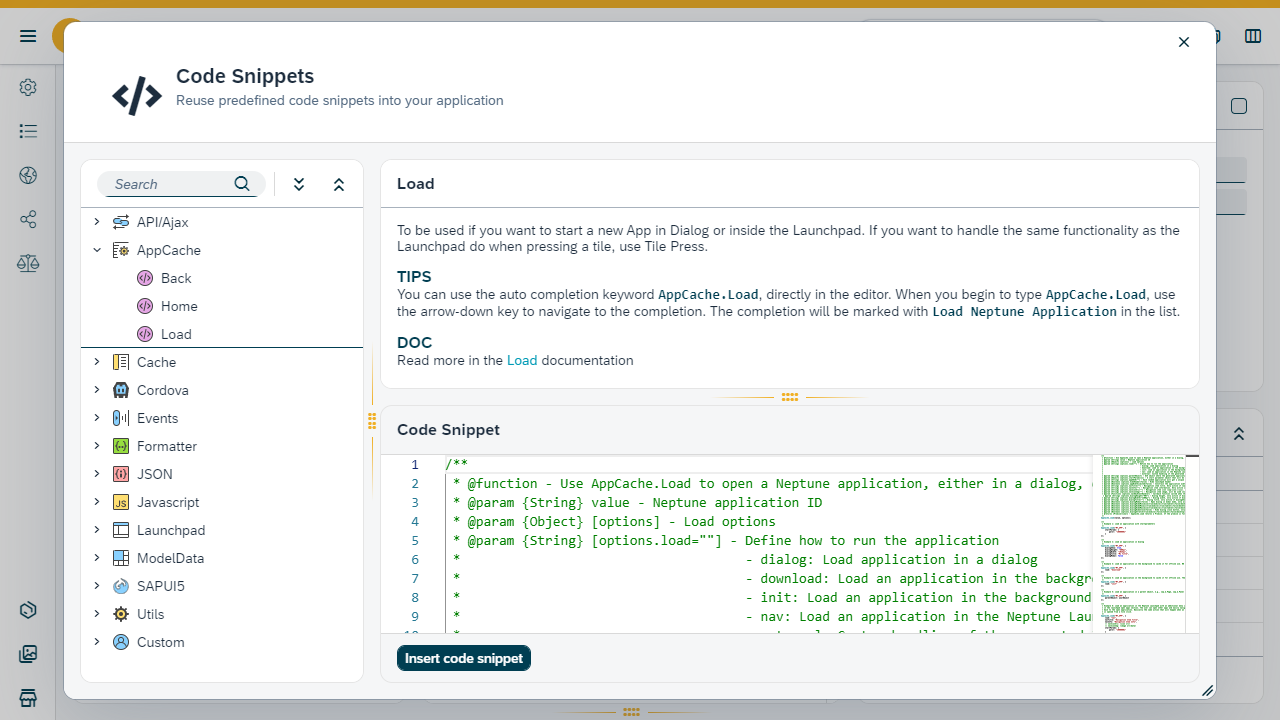1280x720 pixels.
Task: Click the Code Snippet panel heading
Action: click(448, 430)
